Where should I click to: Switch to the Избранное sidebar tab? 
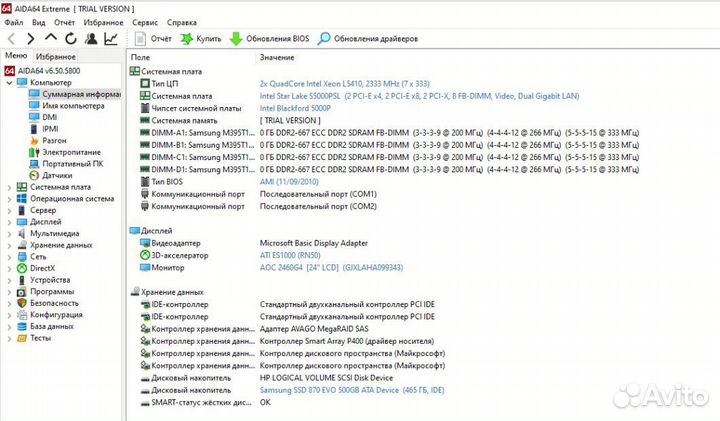coord(56,57)
